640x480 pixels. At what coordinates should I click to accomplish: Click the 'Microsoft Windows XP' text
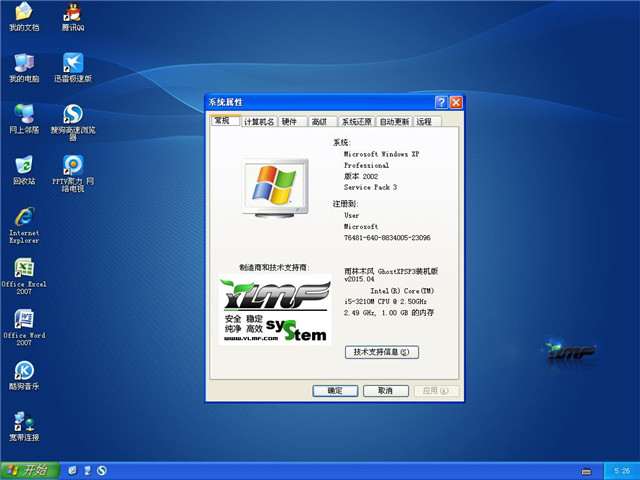(x=381, y=154)
